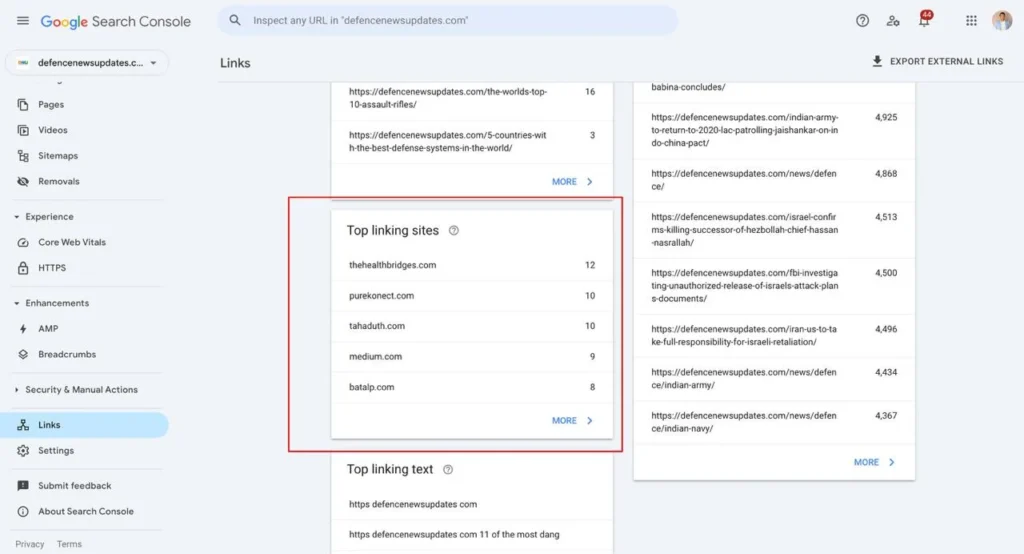The image size is (1024, 554).
Task: Collapse the Experience section
Action: [16, 217]
